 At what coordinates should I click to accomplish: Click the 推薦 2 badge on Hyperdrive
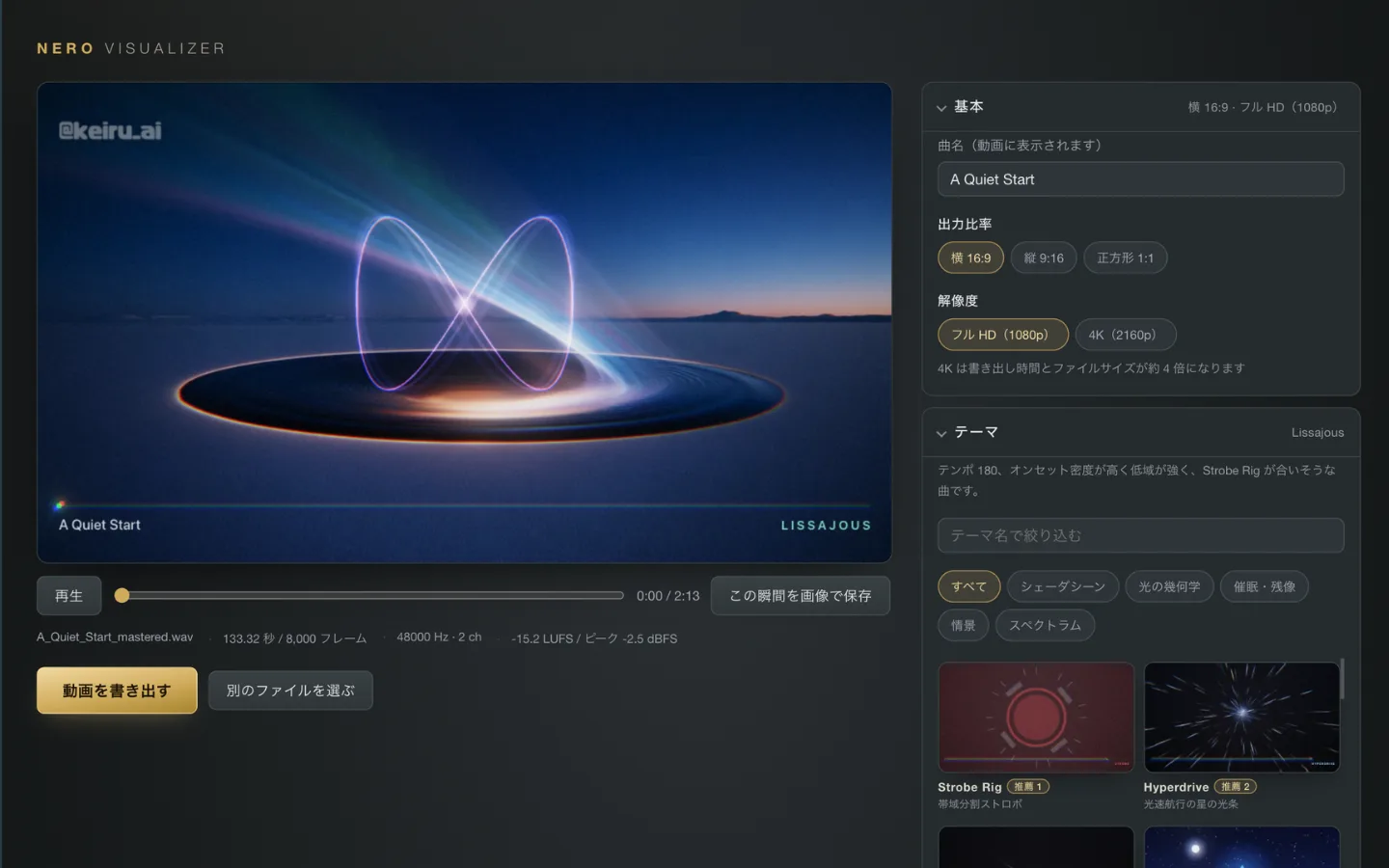[1235, 787]
